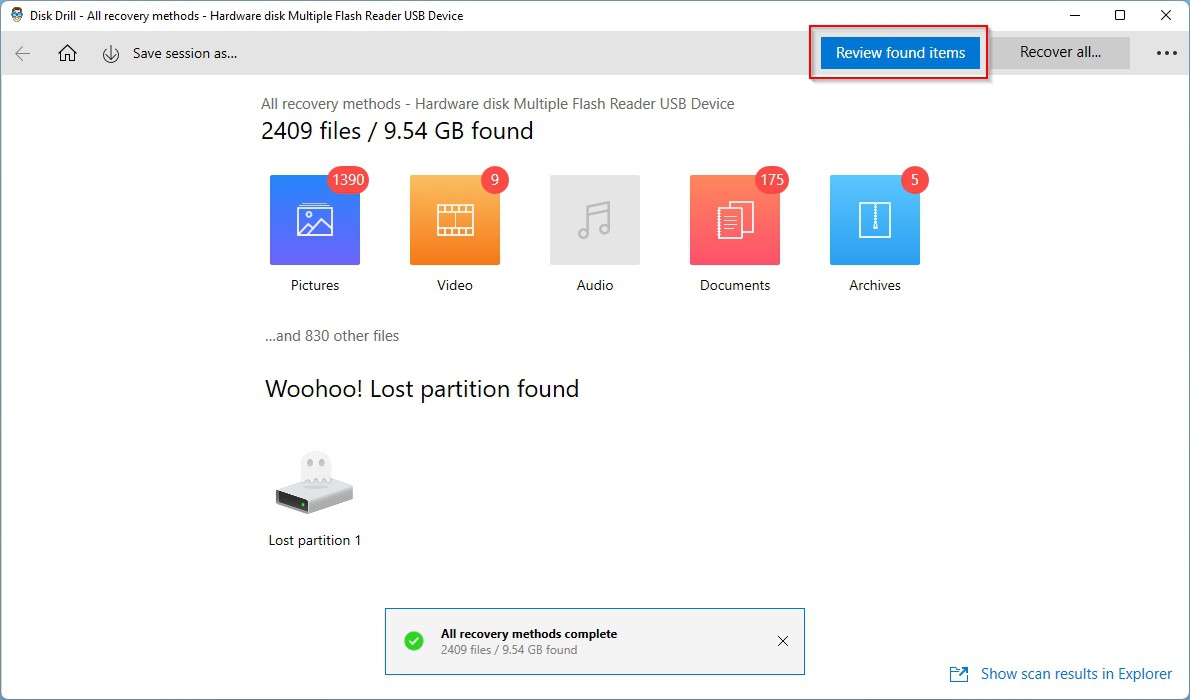Open the Video category tile
1190x700 pixels.
[x=455, y=220]
